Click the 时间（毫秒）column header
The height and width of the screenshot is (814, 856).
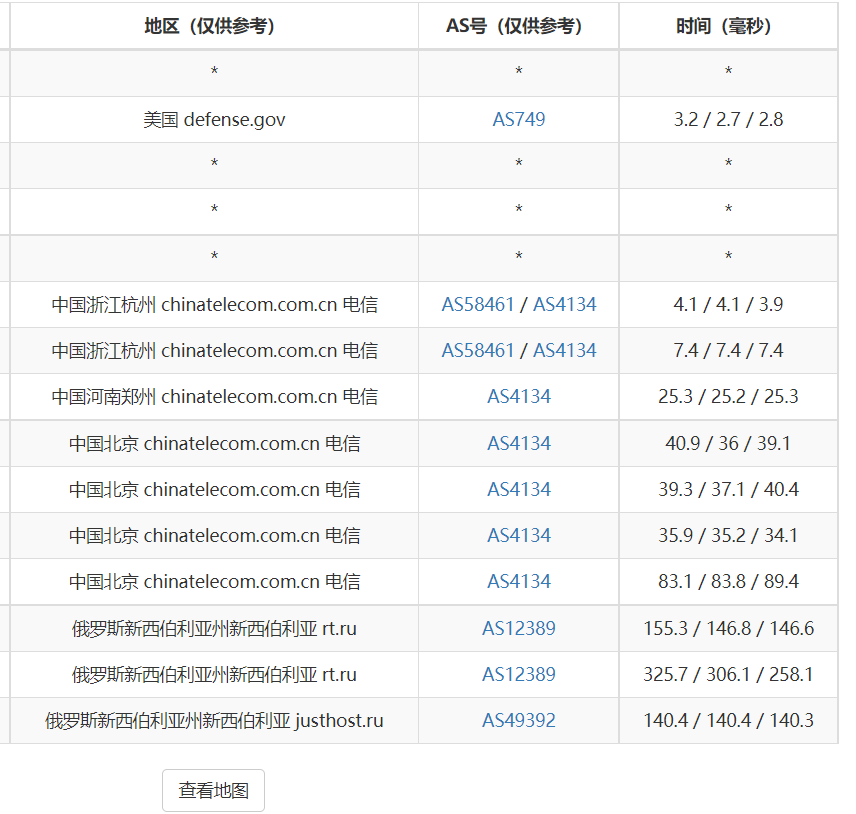[728, 26]
